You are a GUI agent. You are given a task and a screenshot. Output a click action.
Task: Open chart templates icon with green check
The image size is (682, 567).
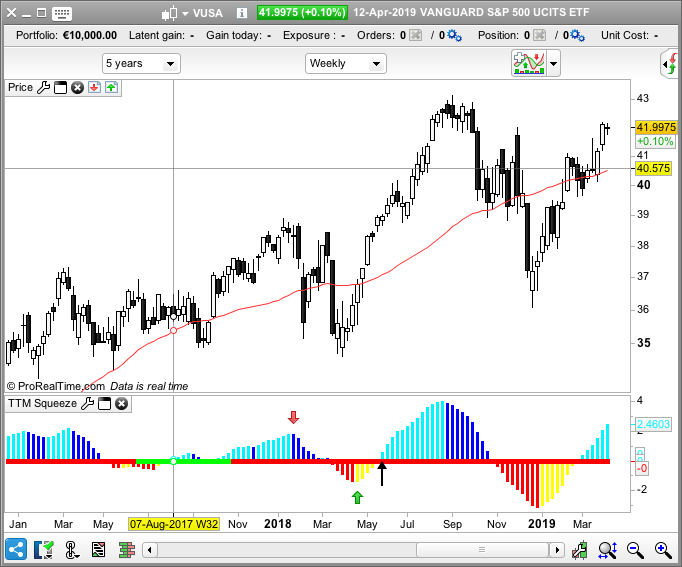coord(43,550)
